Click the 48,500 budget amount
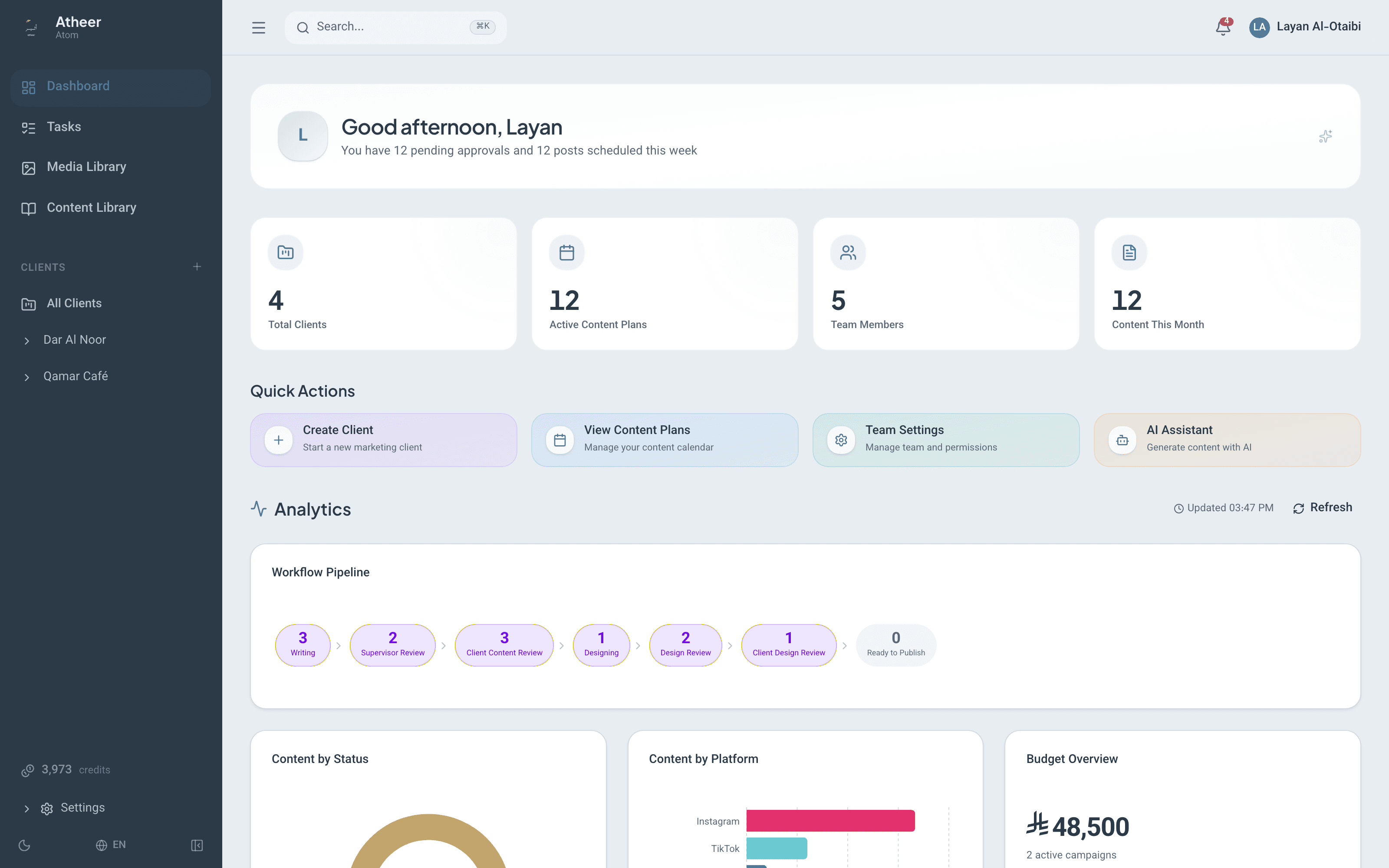1389x868 pixels. pyautogui.click(x=1077, y=827)
